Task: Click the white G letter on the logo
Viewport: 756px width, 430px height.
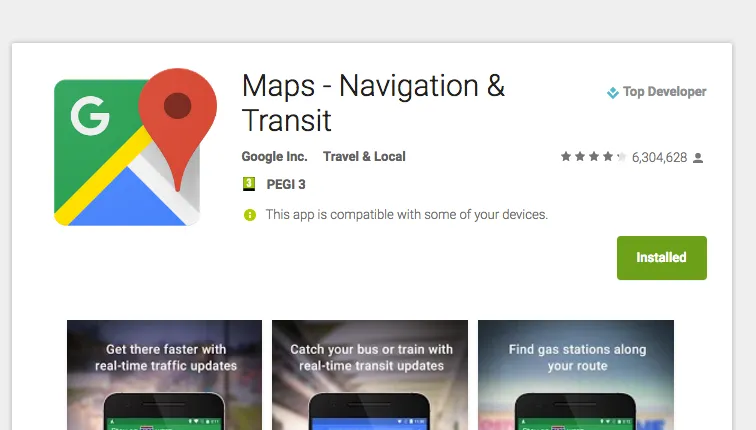Action: tap(90, 115)
